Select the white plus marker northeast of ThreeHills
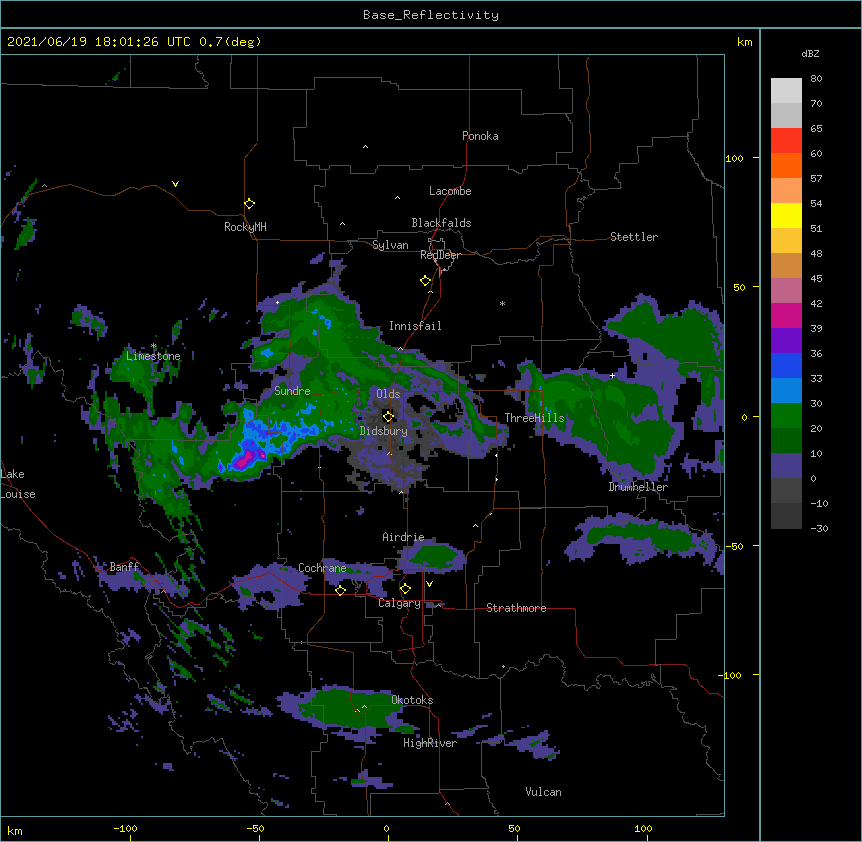 point(612,375)
